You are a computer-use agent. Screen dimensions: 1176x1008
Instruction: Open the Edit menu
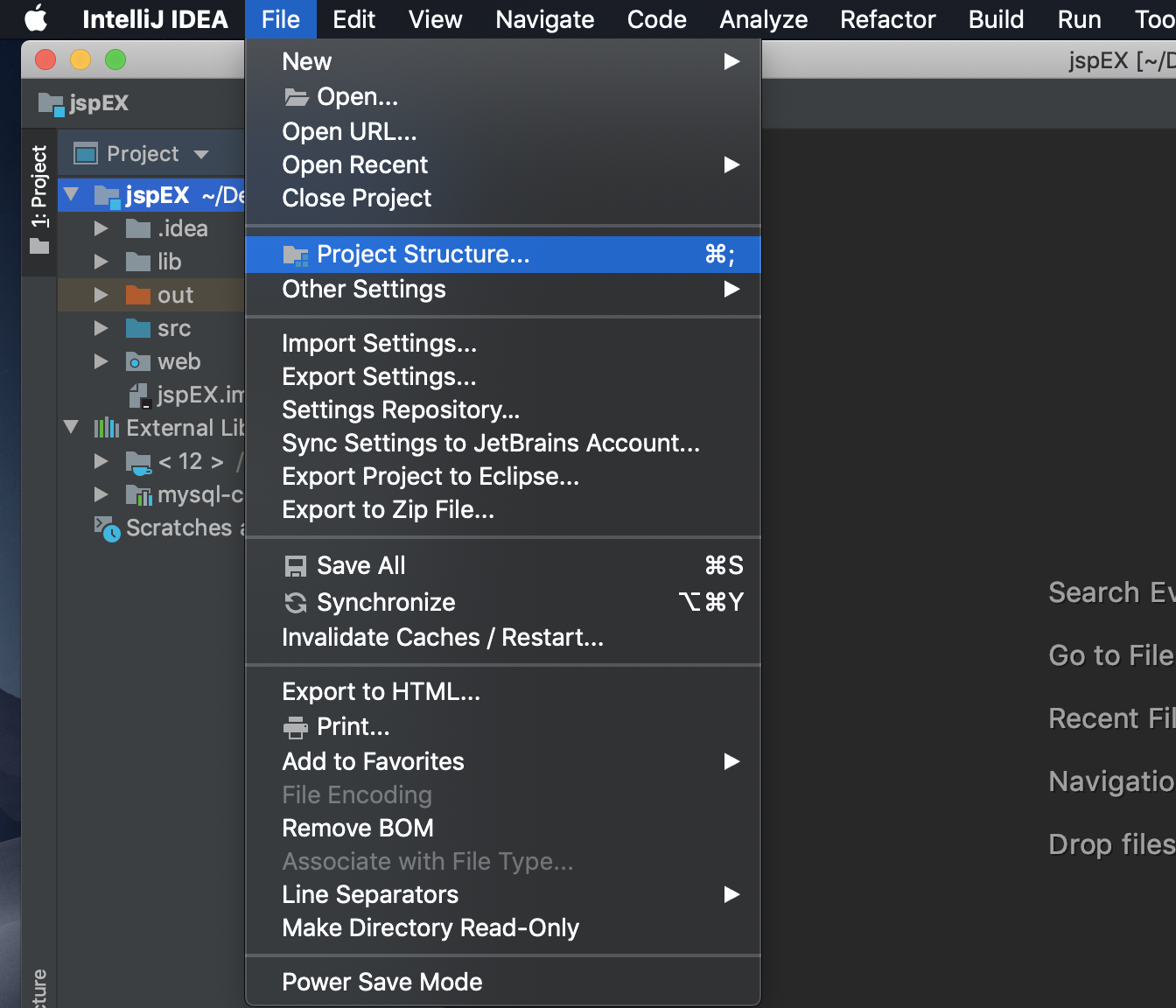(353, 19)
